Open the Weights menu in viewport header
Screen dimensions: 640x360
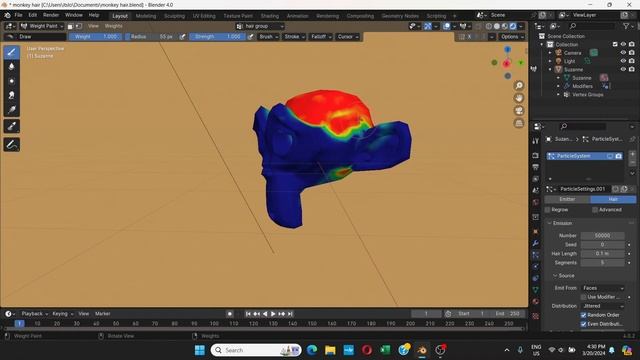(113, 26)
